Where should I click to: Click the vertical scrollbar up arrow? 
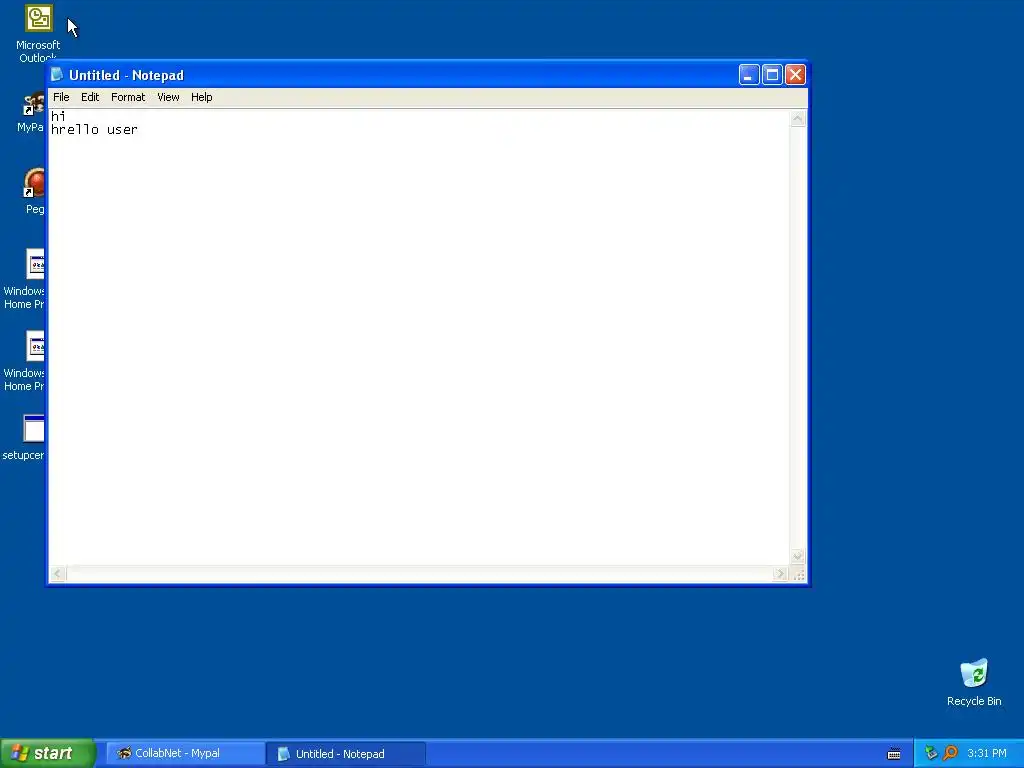point(798,118)
